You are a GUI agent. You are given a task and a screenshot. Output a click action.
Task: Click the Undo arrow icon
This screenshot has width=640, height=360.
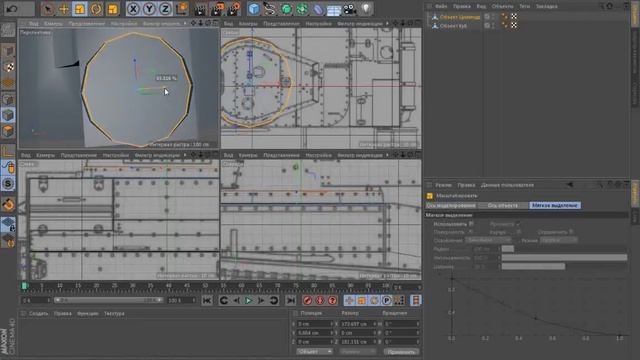coord(12,9)
